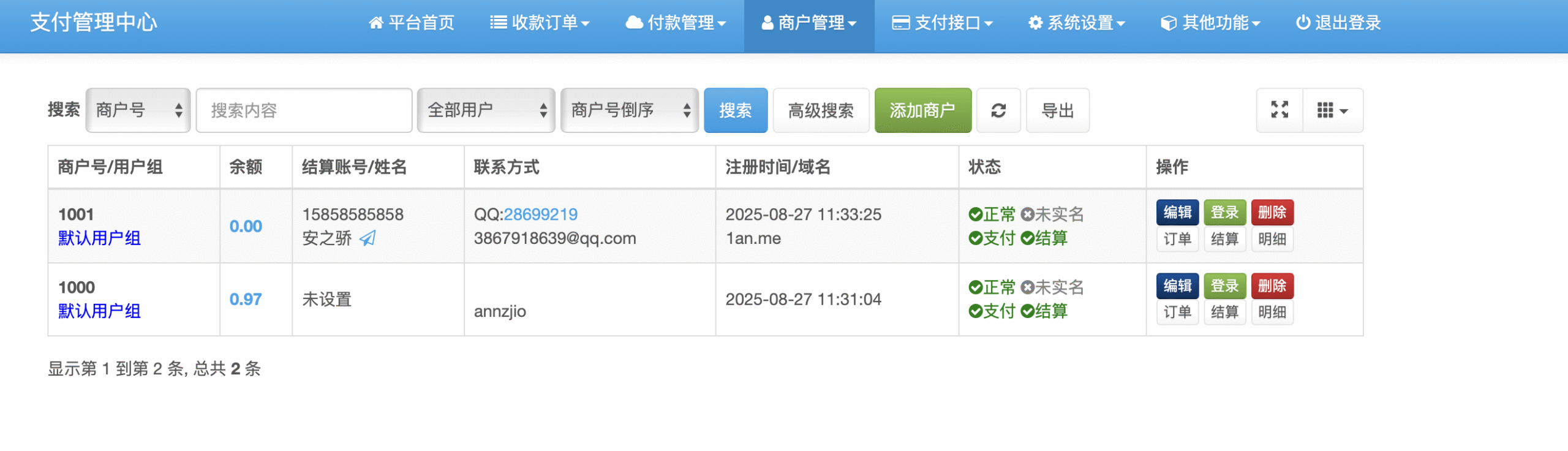The height and width of the screenshot is (451, 1568).
Task: Open the 商户号倒序 sort dropdown
Action: pos(629,110)
